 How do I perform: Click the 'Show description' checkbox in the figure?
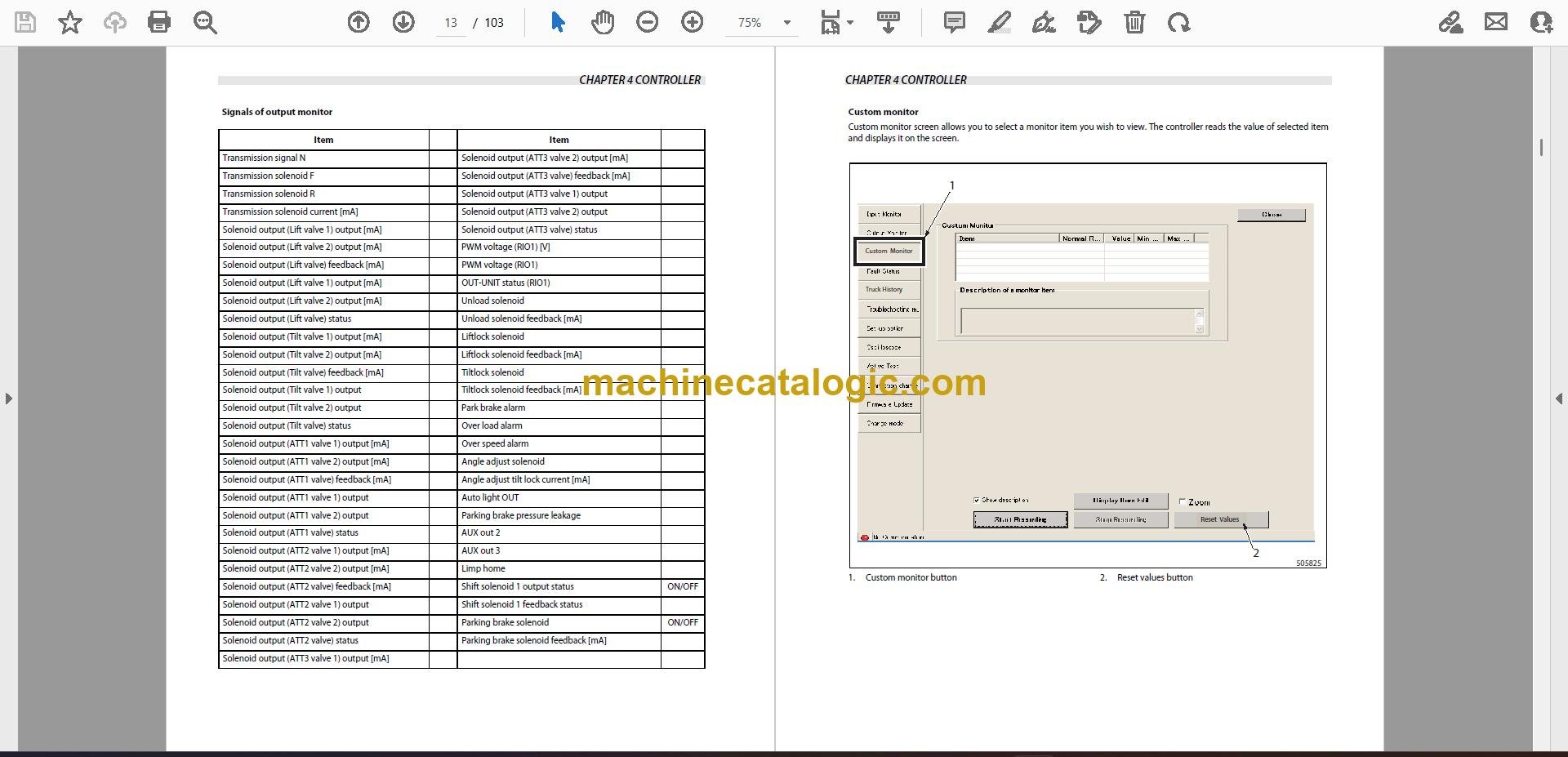pos(977,500)
